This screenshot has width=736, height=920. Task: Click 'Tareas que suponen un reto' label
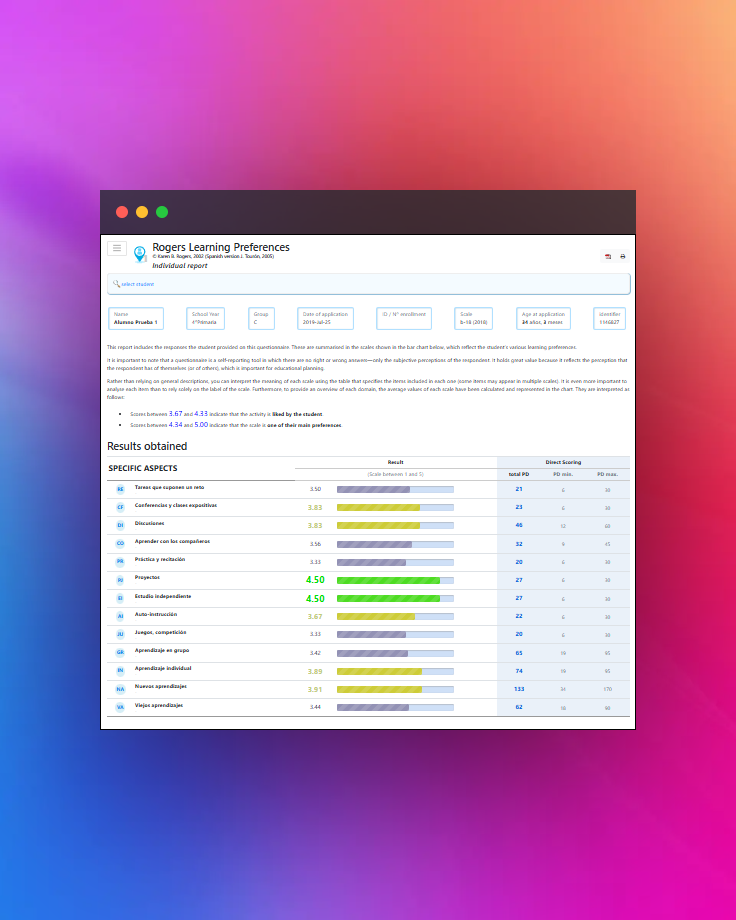(x=170, y=488)
